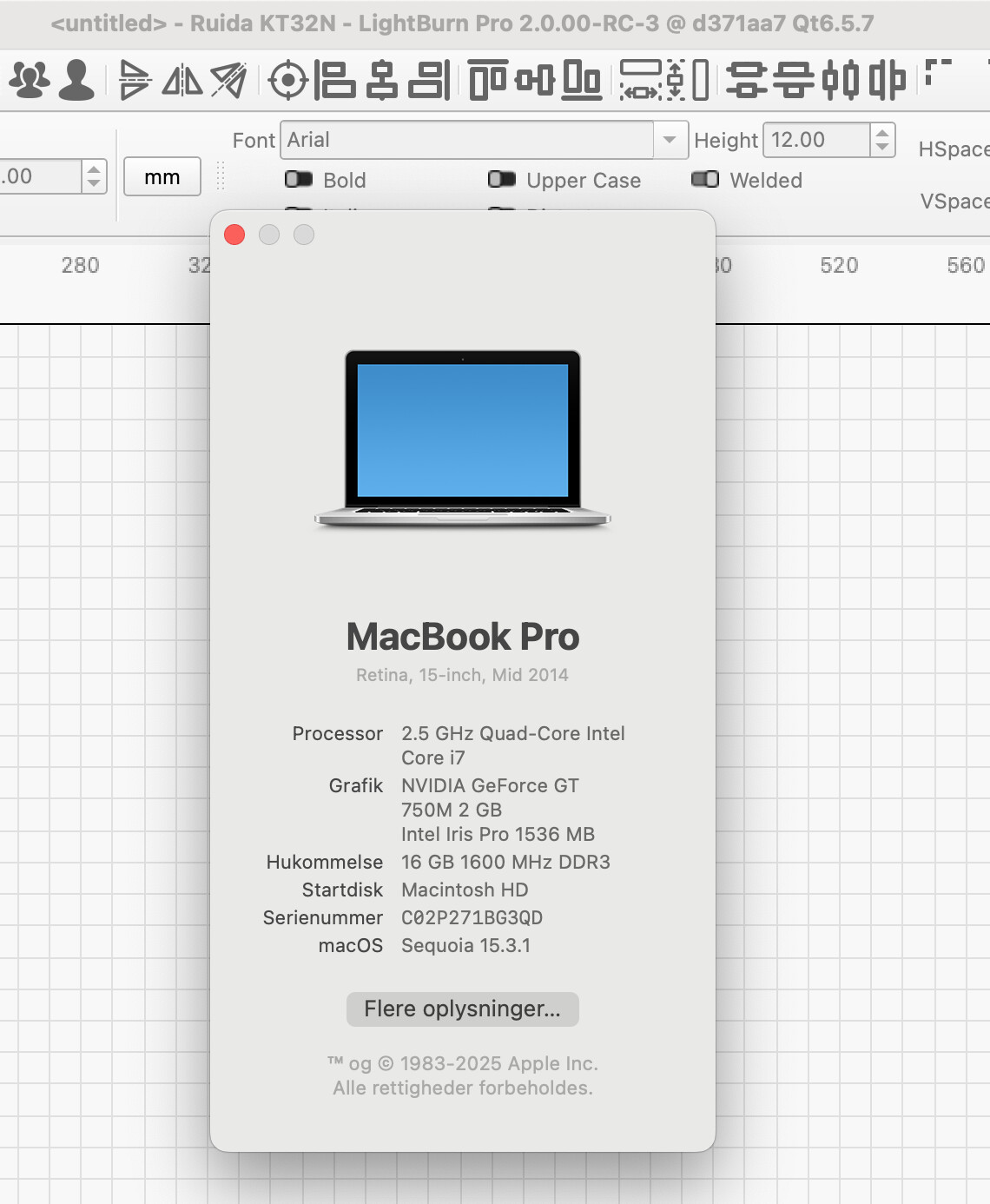Click the Group objects icon
Viewport: 990px width, 1204px height.
click(x=30, y=80)
